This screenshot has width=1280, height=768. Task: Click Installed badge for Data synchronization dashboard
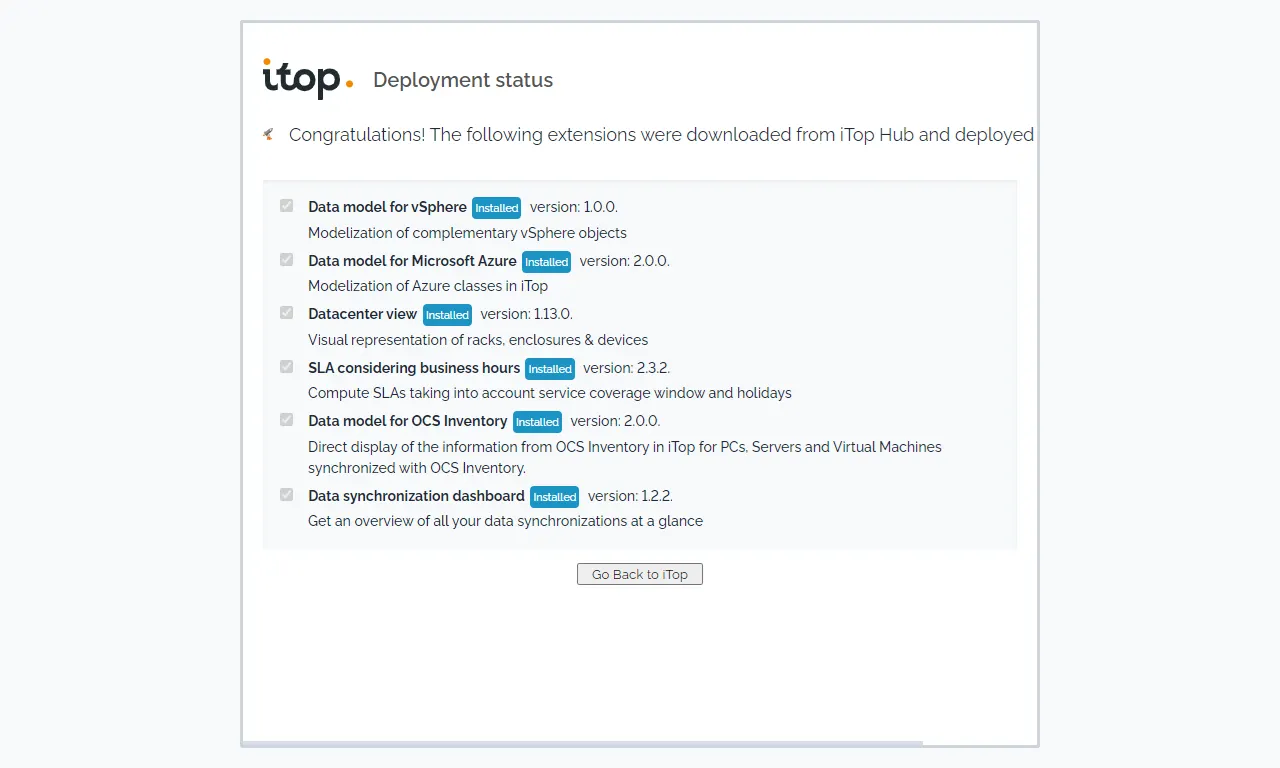click(555, 497)
